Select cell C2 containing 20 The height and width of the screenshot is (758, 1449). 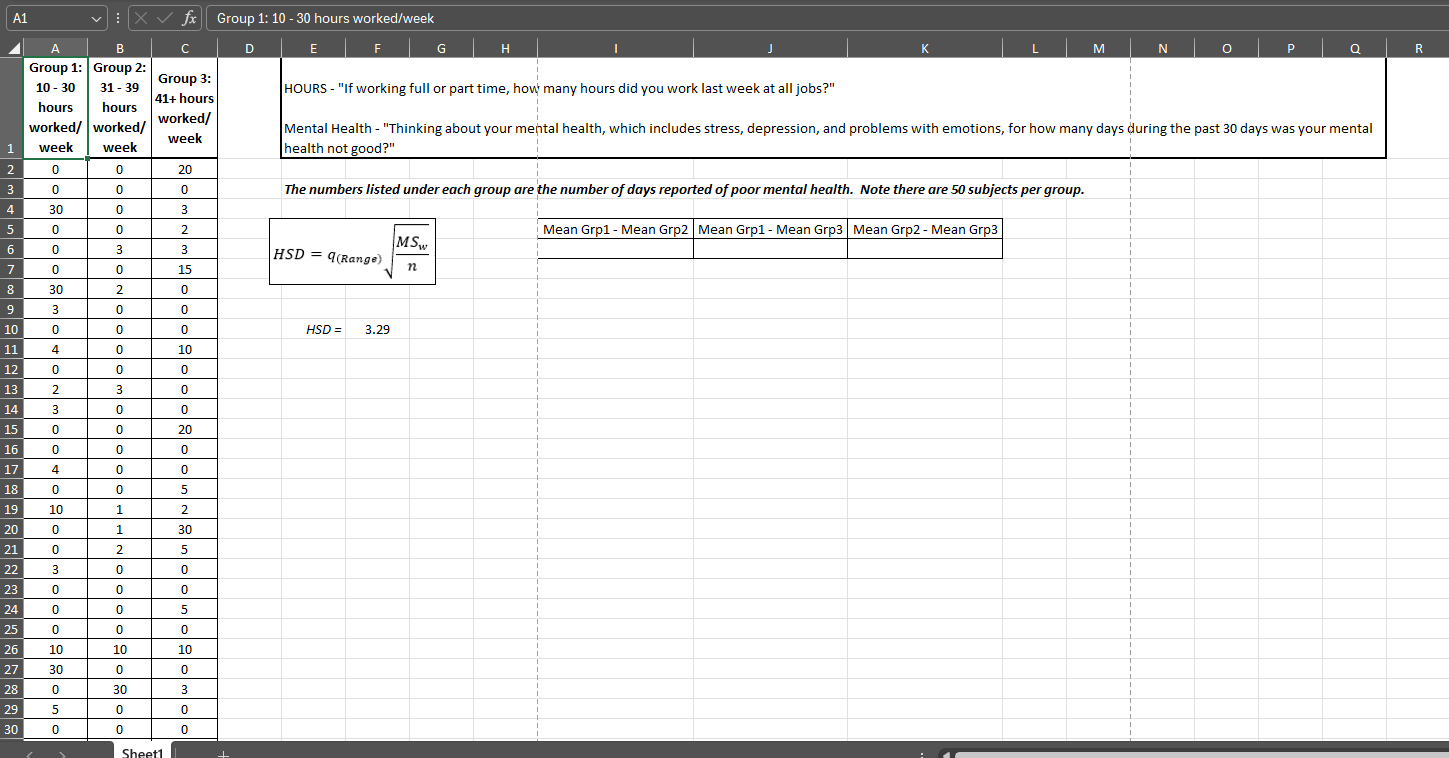click(x=184, y=169)
